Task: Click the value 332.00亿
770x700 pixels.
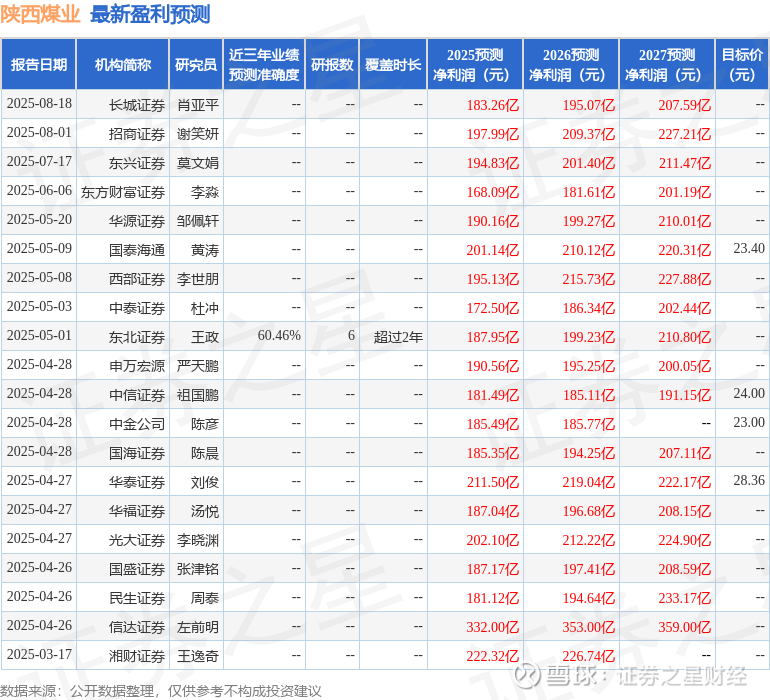Action: click(493, 627)
